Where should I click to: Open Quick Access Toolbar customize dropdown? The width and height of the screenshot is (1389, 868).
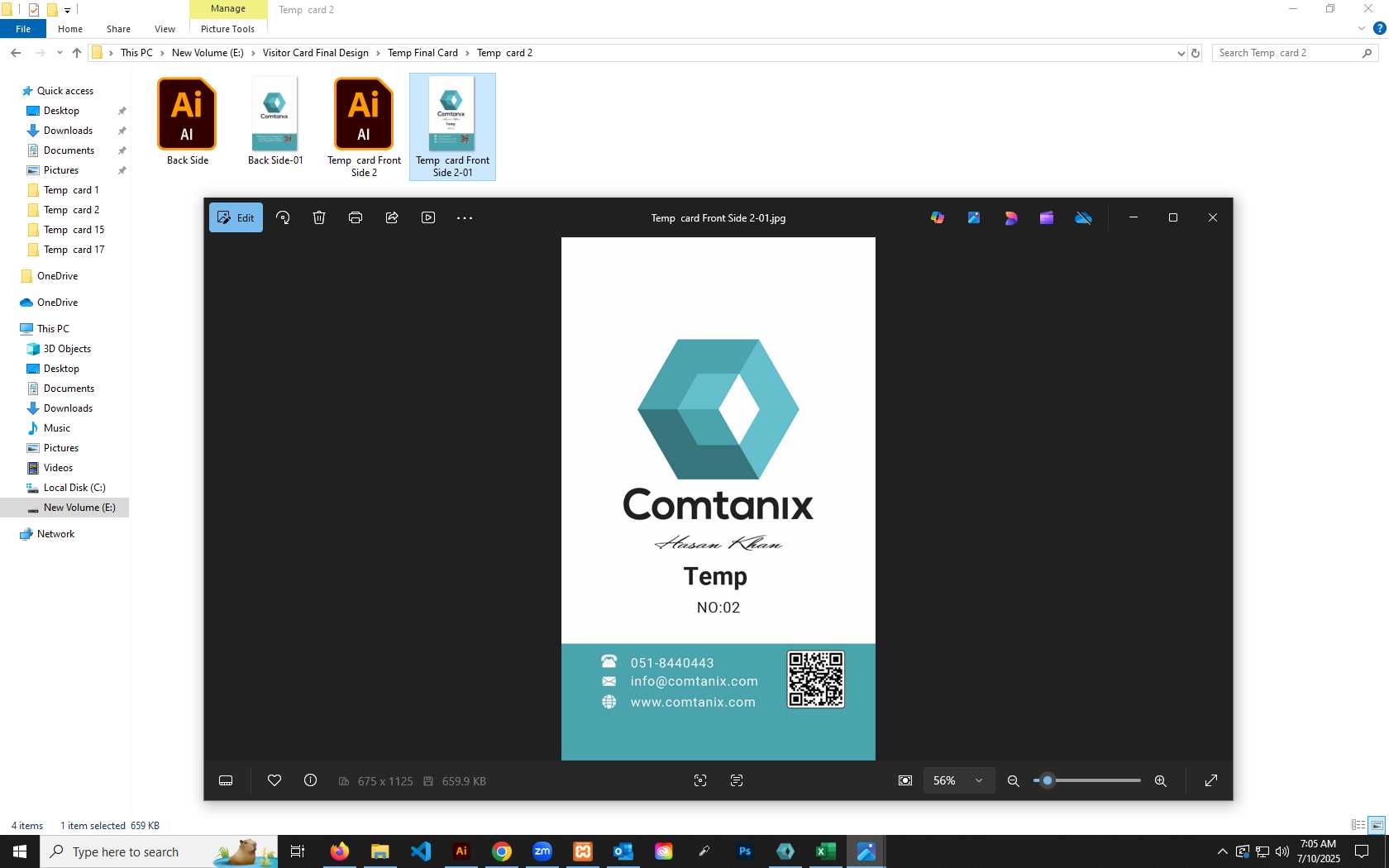point(67,10)
